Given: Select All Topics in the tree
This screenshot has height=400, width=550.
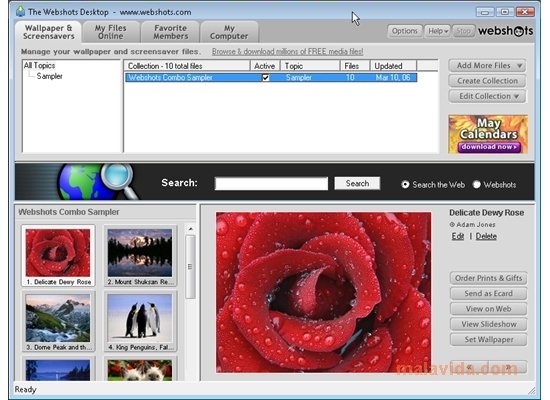Looking at the screenshot, I should pos(39,66).
